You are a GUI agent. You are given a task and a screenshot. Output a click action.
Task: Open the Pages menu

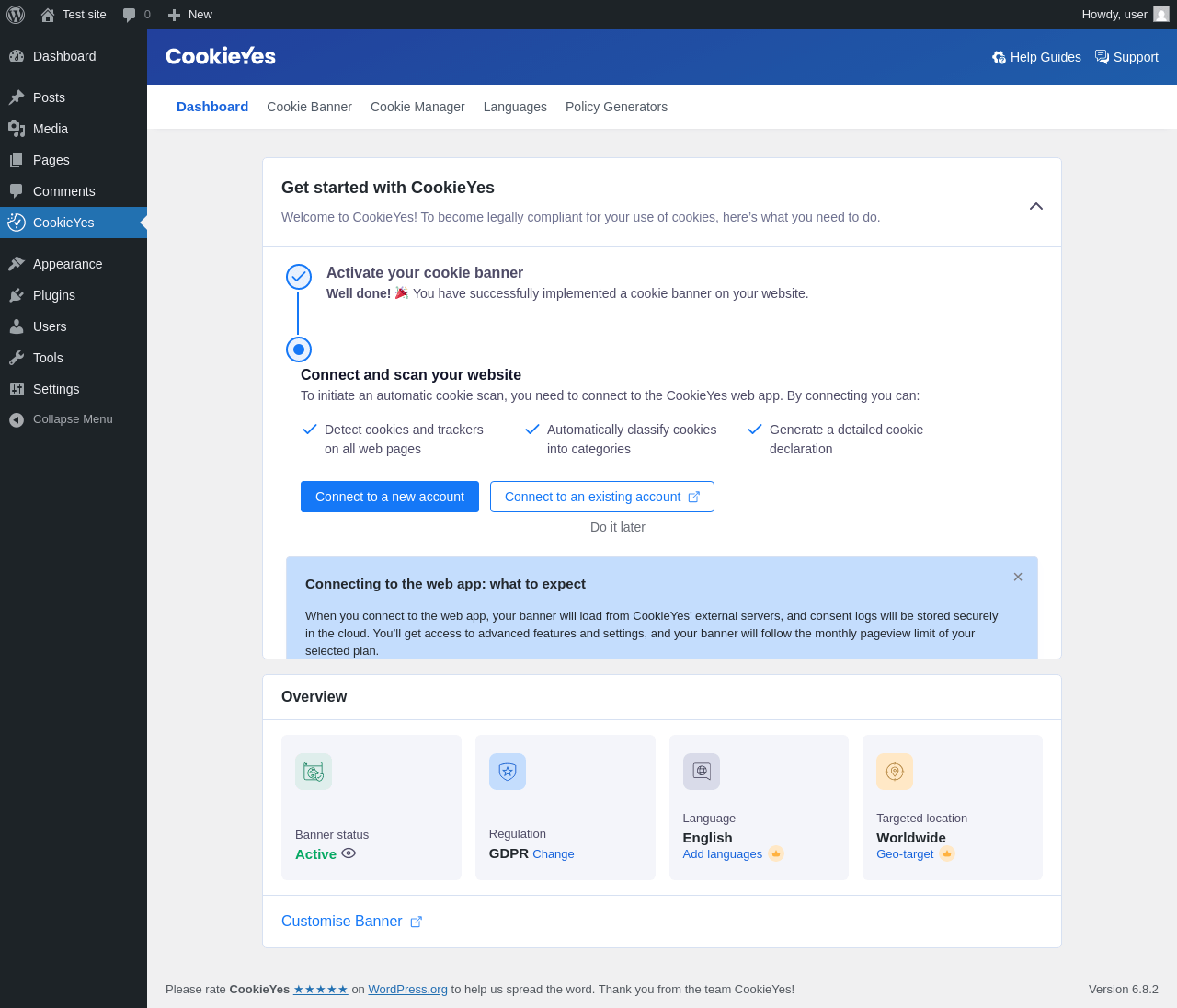click(74, 160)
